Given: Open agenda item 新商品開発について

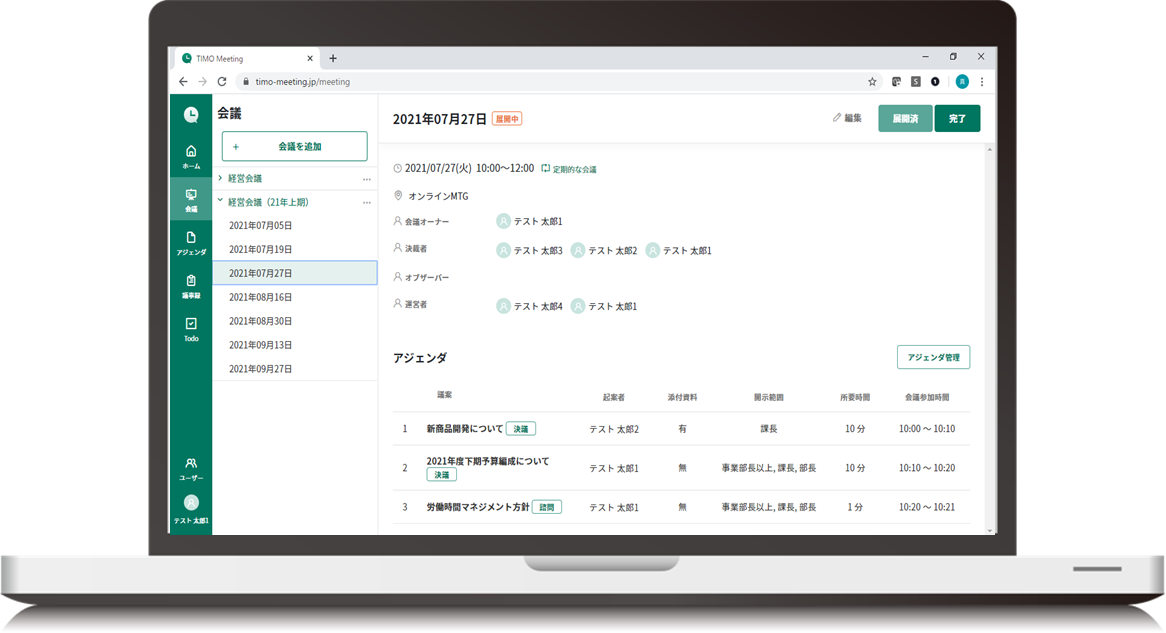Looking at the screenshot, I should 464,429.
